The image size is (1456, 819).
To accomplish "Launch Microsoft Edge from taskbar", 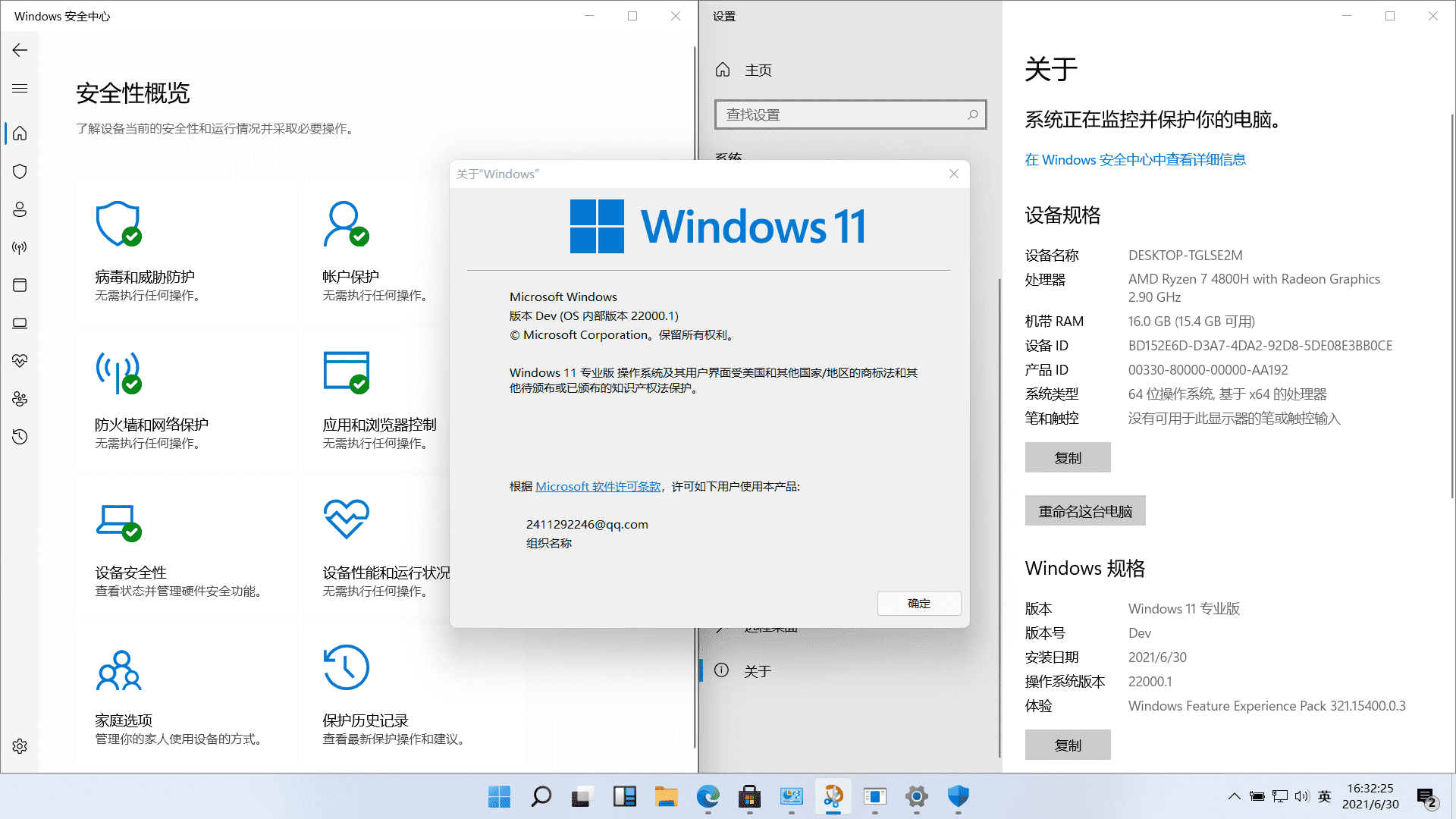I will click(708, 796).
